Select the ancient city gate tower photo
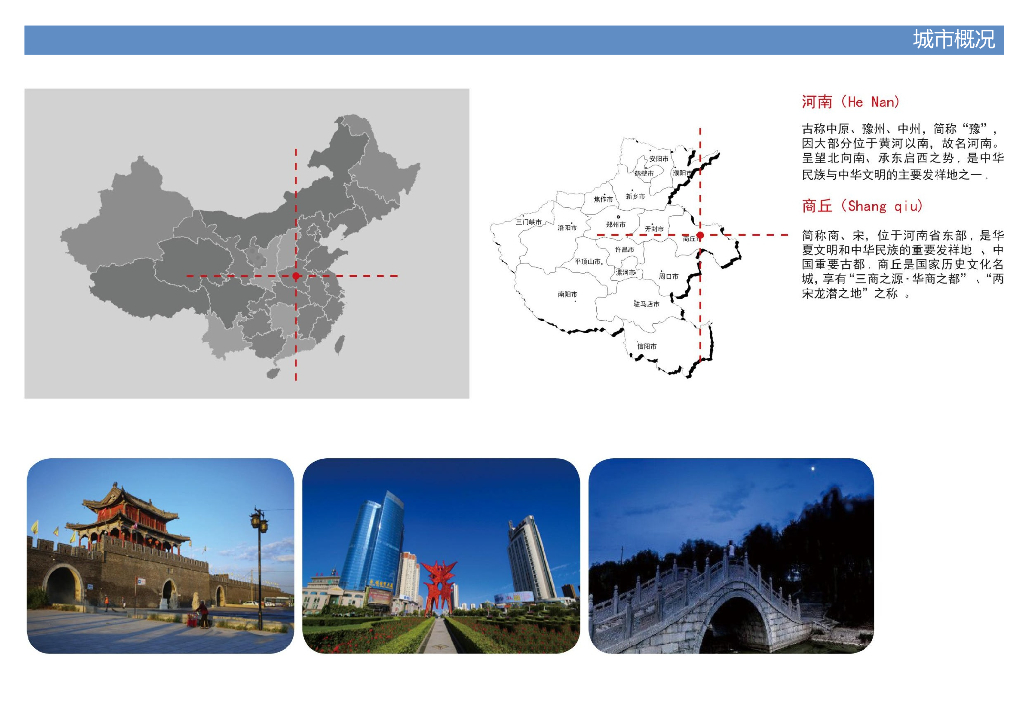 click(x=160, y=556)
